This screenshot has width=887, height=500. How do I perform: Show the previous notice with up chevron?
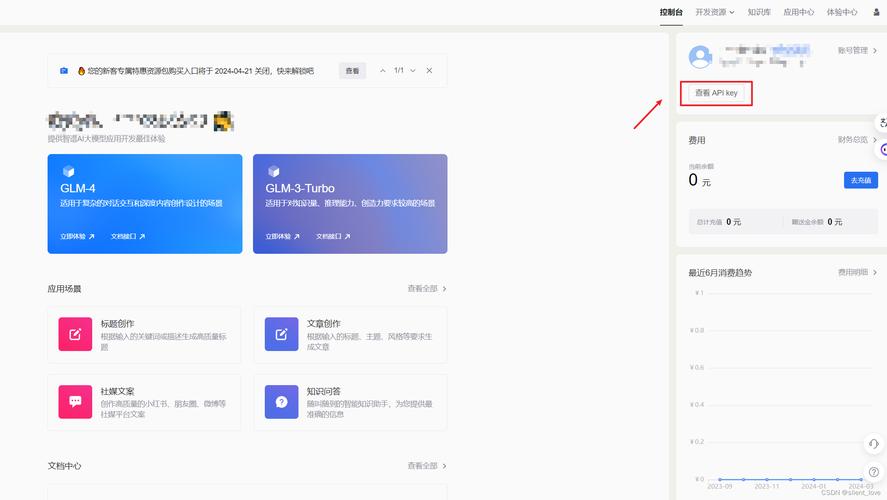[x=381, y=71]
